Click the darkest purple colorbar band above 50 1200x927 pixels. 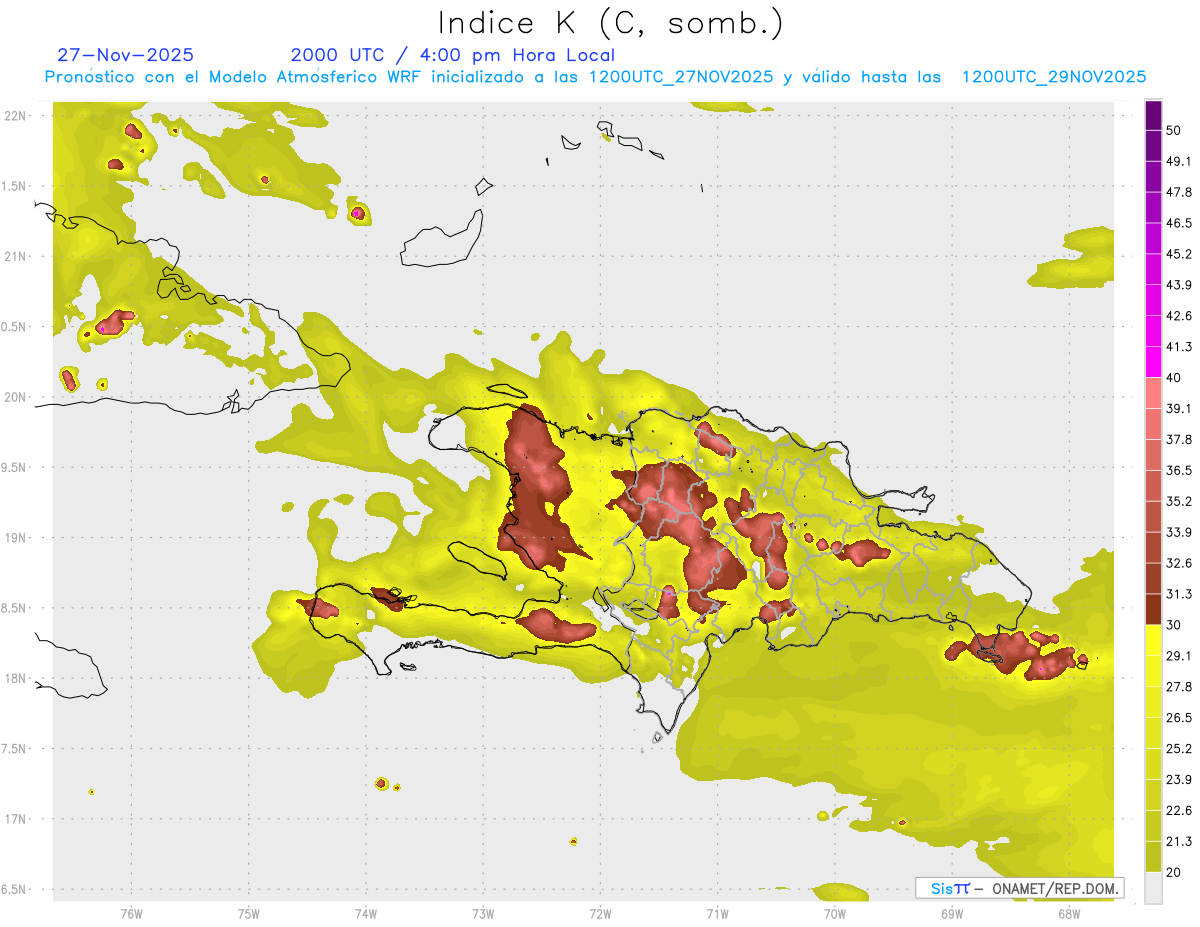(1154, 115)
